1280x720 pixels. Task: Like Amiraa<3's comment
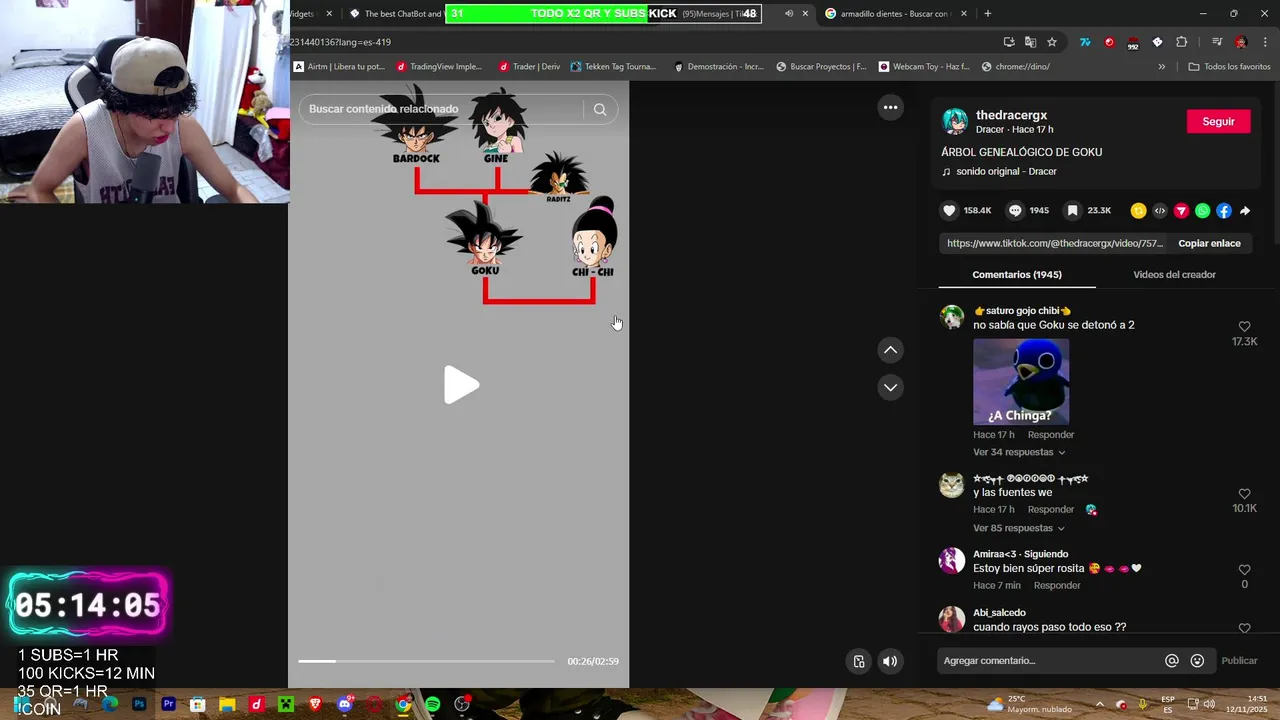point(1244,570)
